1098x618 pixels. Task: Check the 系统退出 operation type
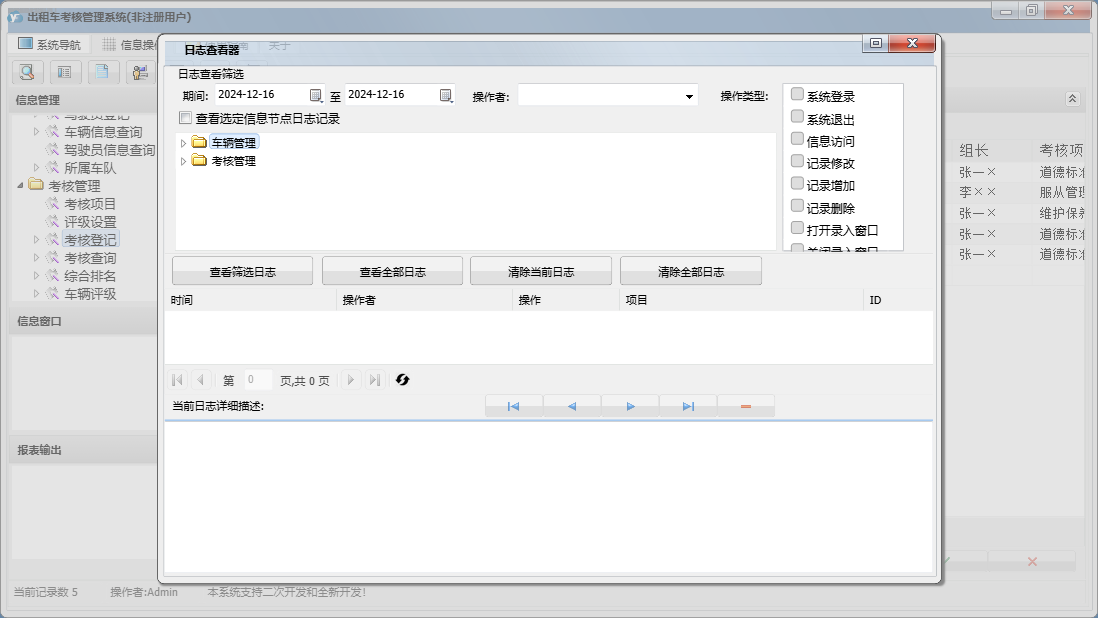(x=797, y=116)
